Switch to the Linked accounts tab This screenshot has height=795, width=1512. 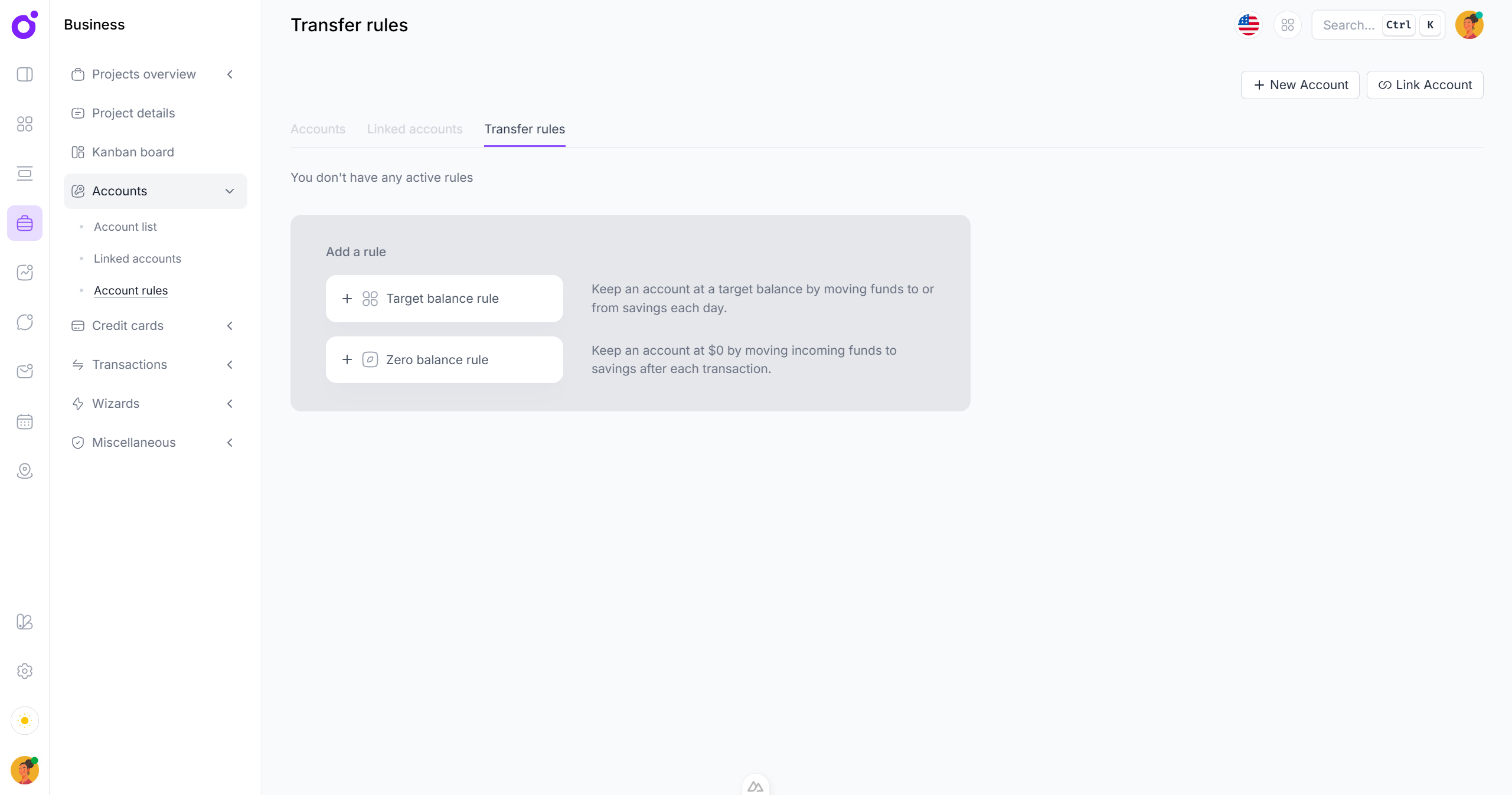[414, 129]
